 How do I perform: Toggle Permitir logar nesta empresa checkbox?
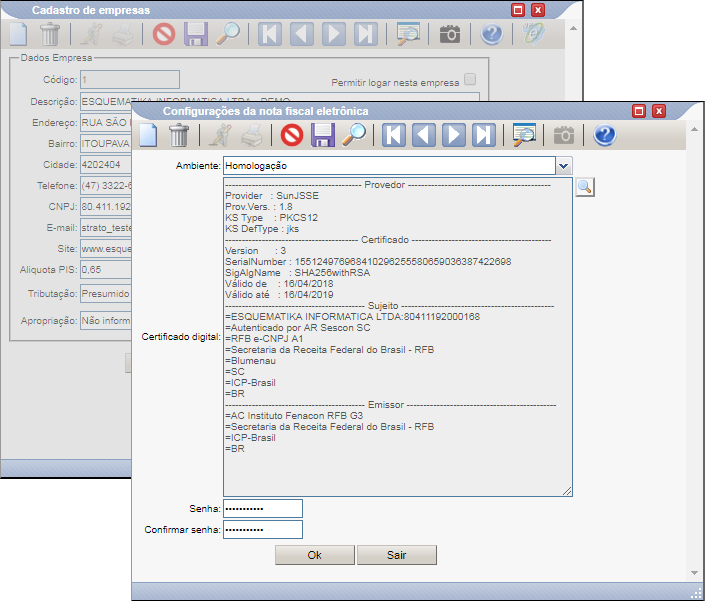(470, 80)
